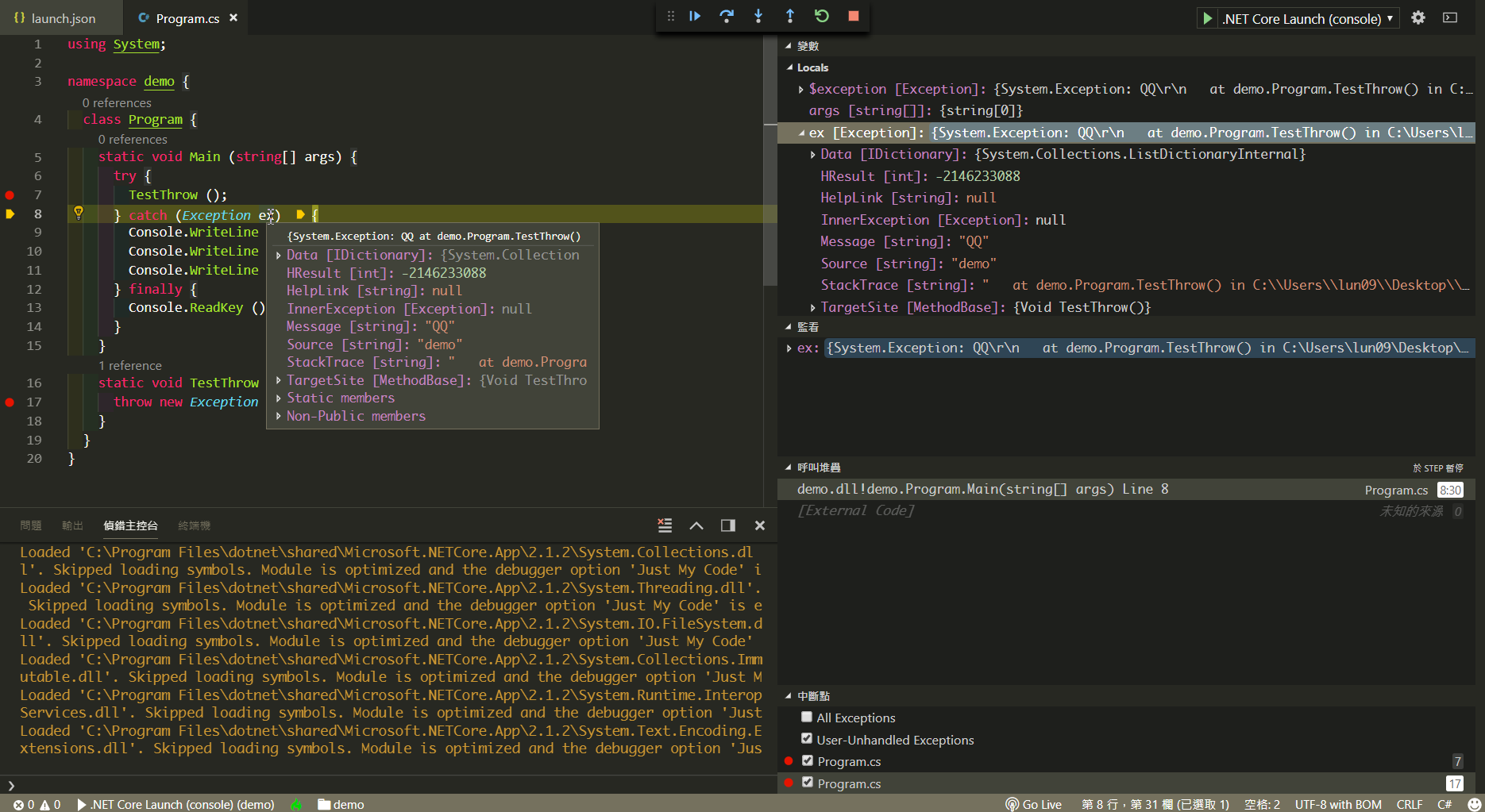Disable the Program.cs line 7 breakpoint checkbox
The image size is (1485, 812).
coord(808,760)
